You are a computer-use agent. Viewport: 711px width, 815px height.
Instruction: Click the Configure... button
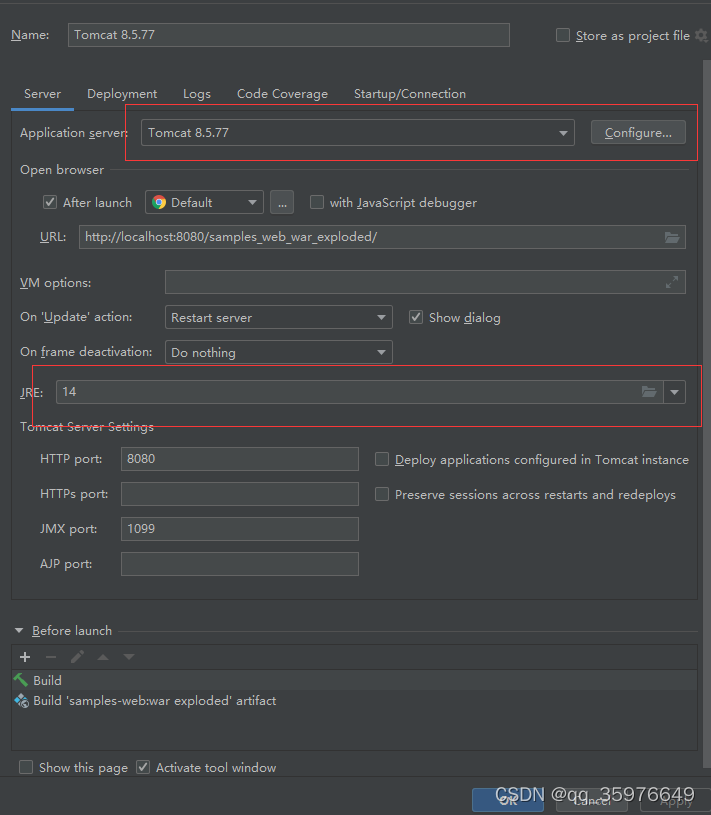(638, 133)
